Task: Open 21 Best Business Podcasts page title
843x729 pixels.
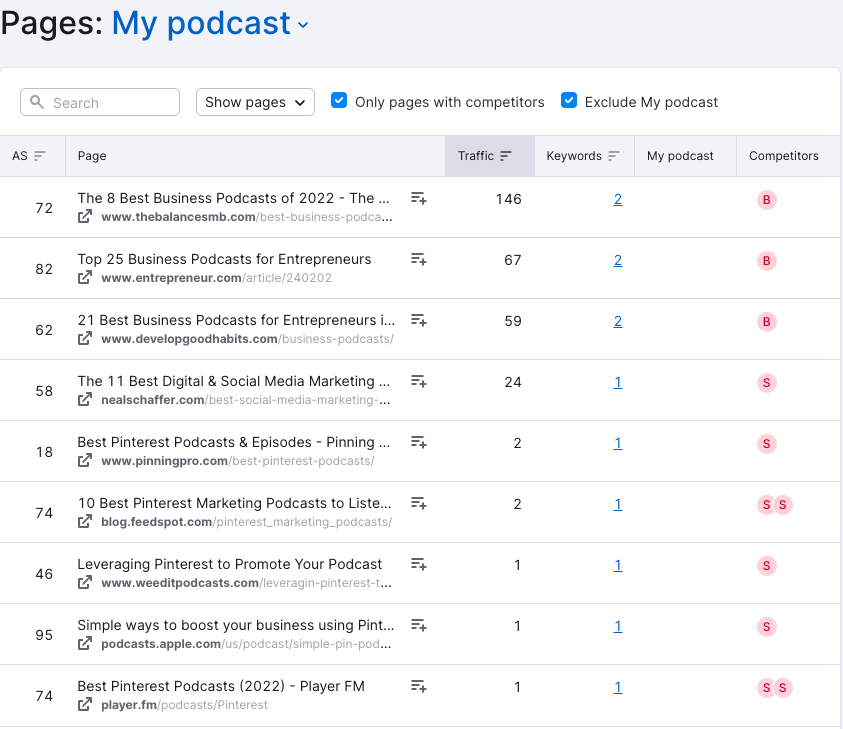Action: tap(236, 320)
